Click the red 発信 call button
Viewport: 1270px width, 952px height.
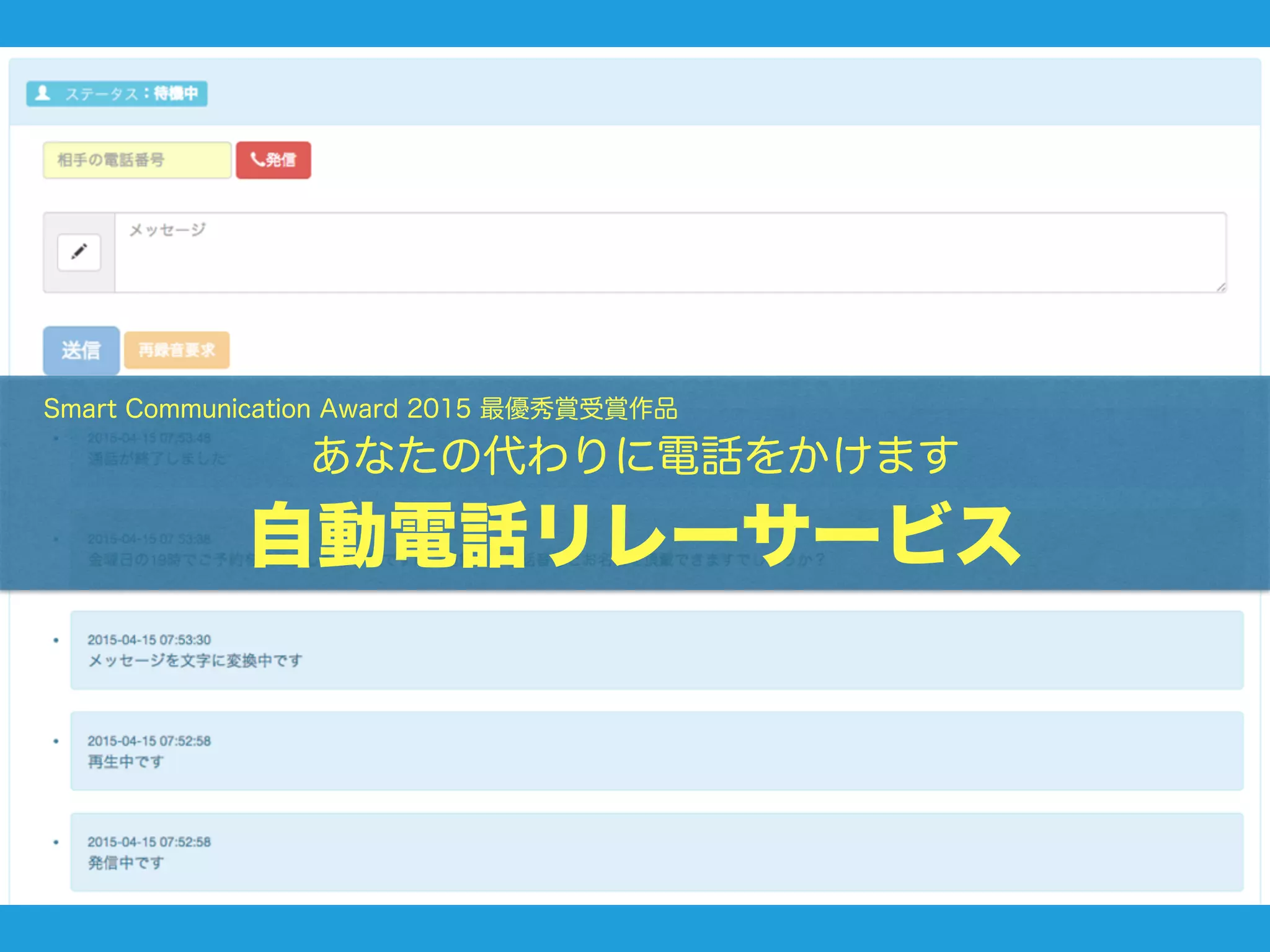click(x=273, y=160)
